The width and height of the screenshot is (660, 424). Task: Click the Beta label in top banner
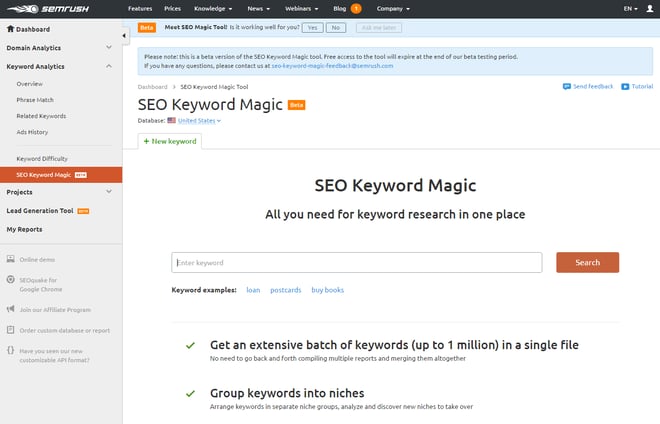point(146,27)
